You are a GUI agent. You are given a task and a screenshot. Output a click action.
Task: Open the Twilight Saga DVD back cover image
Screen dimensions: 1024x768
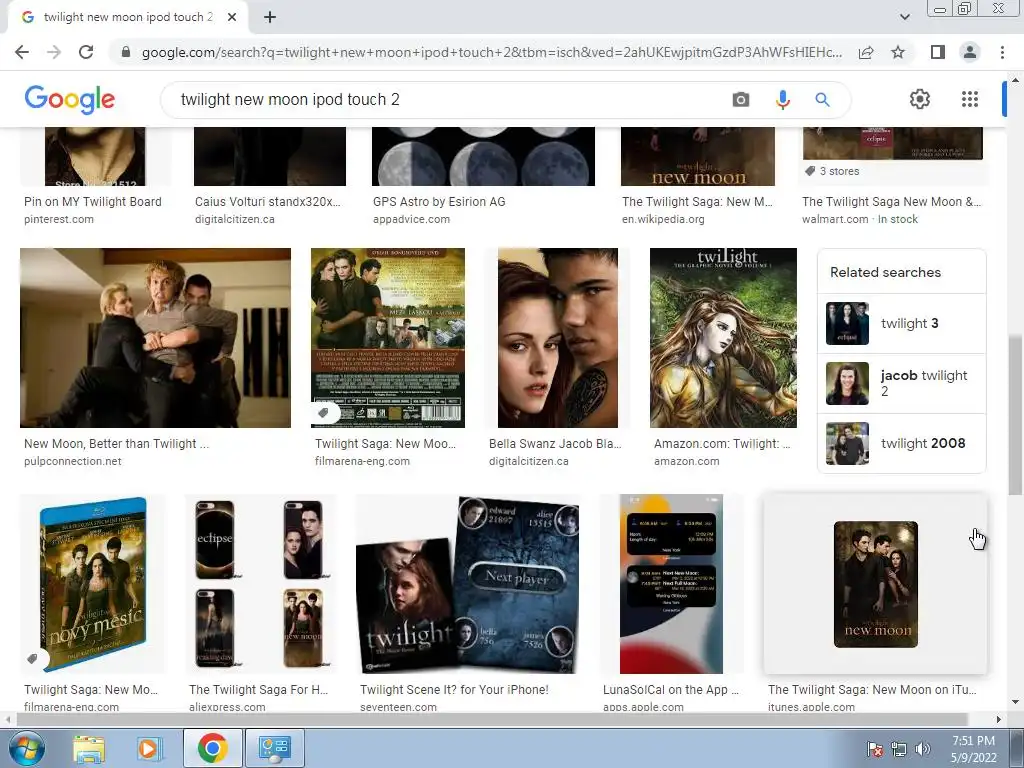coord(388,338)
